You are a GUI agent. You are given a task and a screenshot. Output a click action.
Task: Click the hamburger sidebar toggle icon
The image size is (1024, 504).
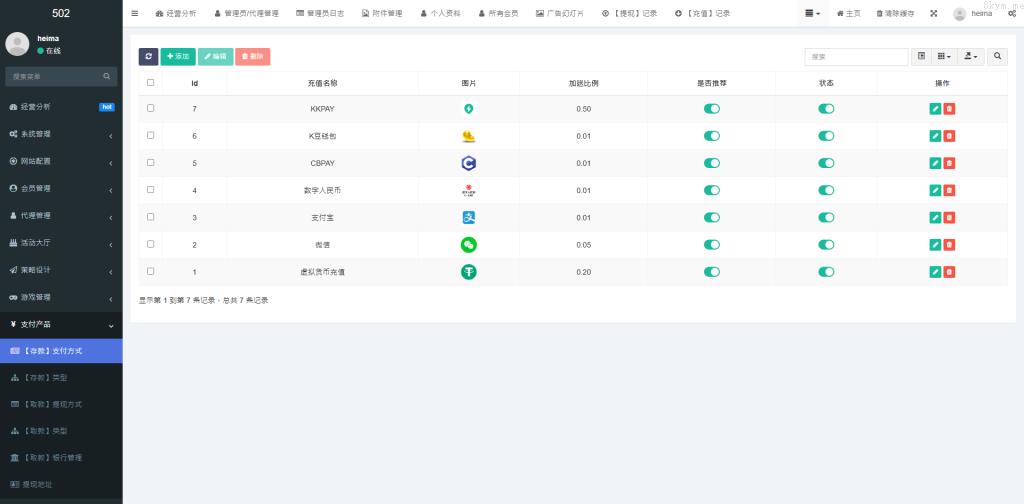[x=135, y=13]
